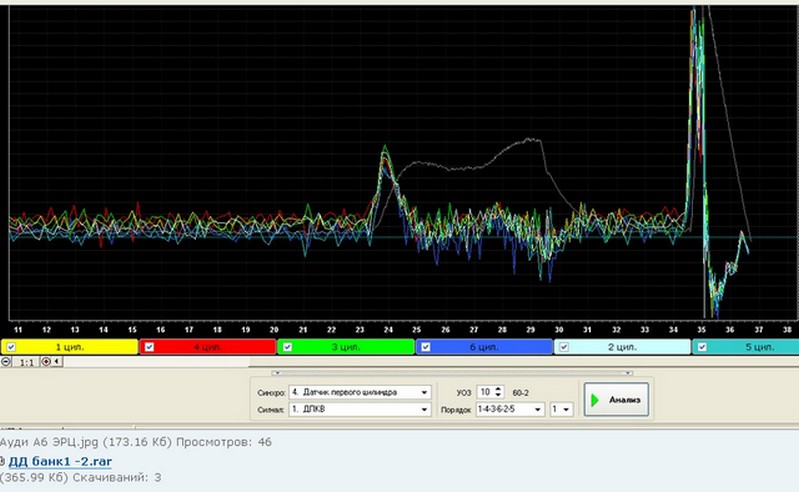Uncheck the 6 цил. checkbox

tap(425, 347)
